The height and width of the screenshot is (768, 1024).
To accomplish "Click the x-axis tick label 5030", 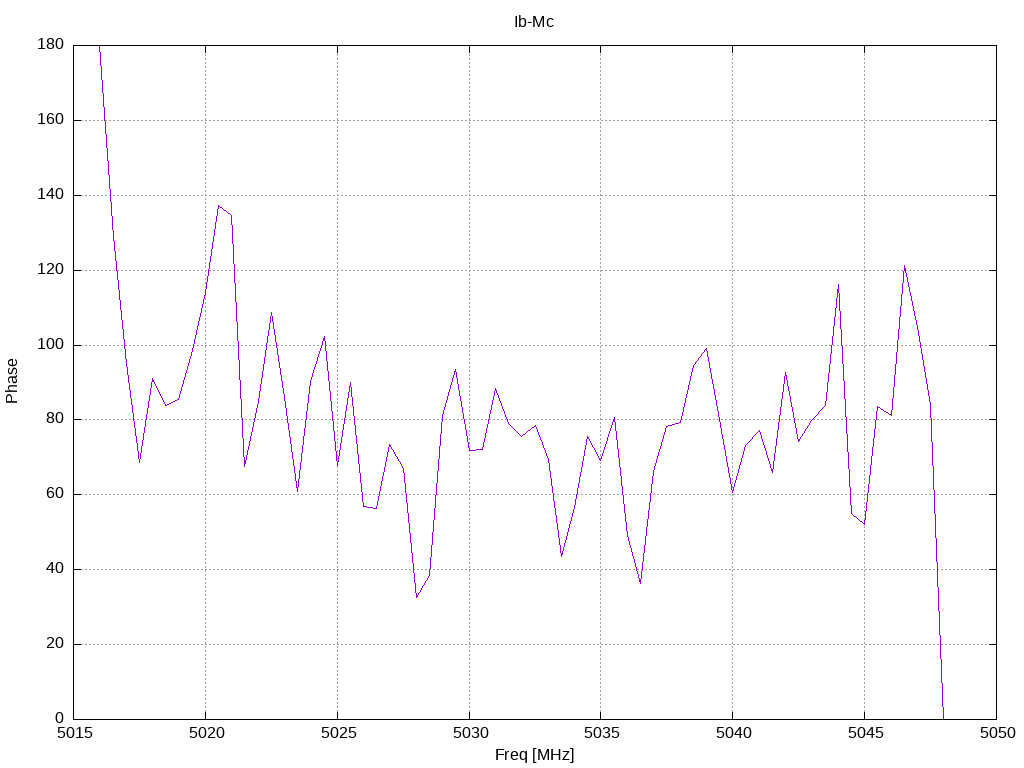I will 470,733.
